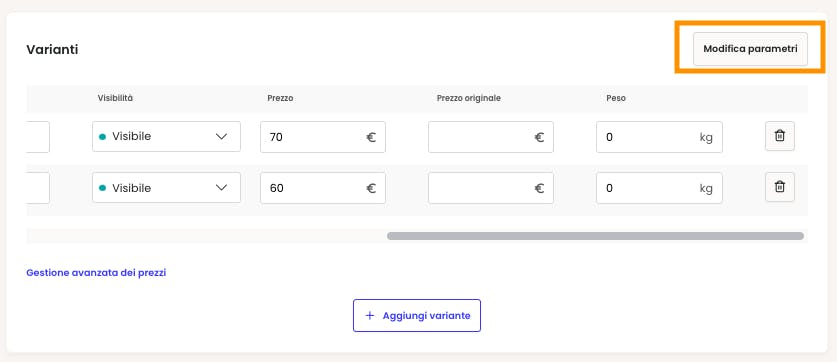Expand first row visibility chevron arrow
This screenshot has width=837, height=362.
221,137
